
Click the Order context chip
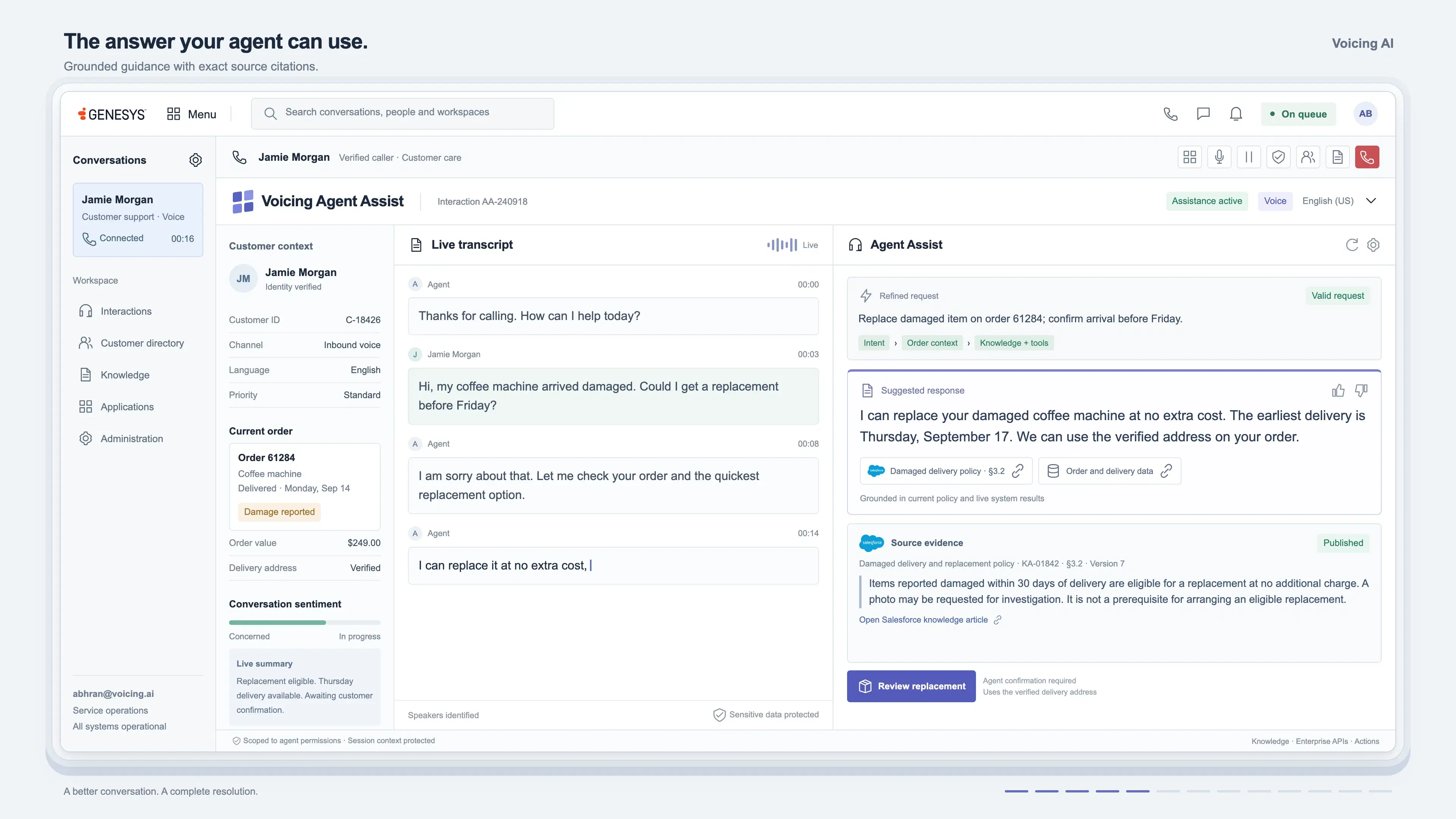coord(932,343)
